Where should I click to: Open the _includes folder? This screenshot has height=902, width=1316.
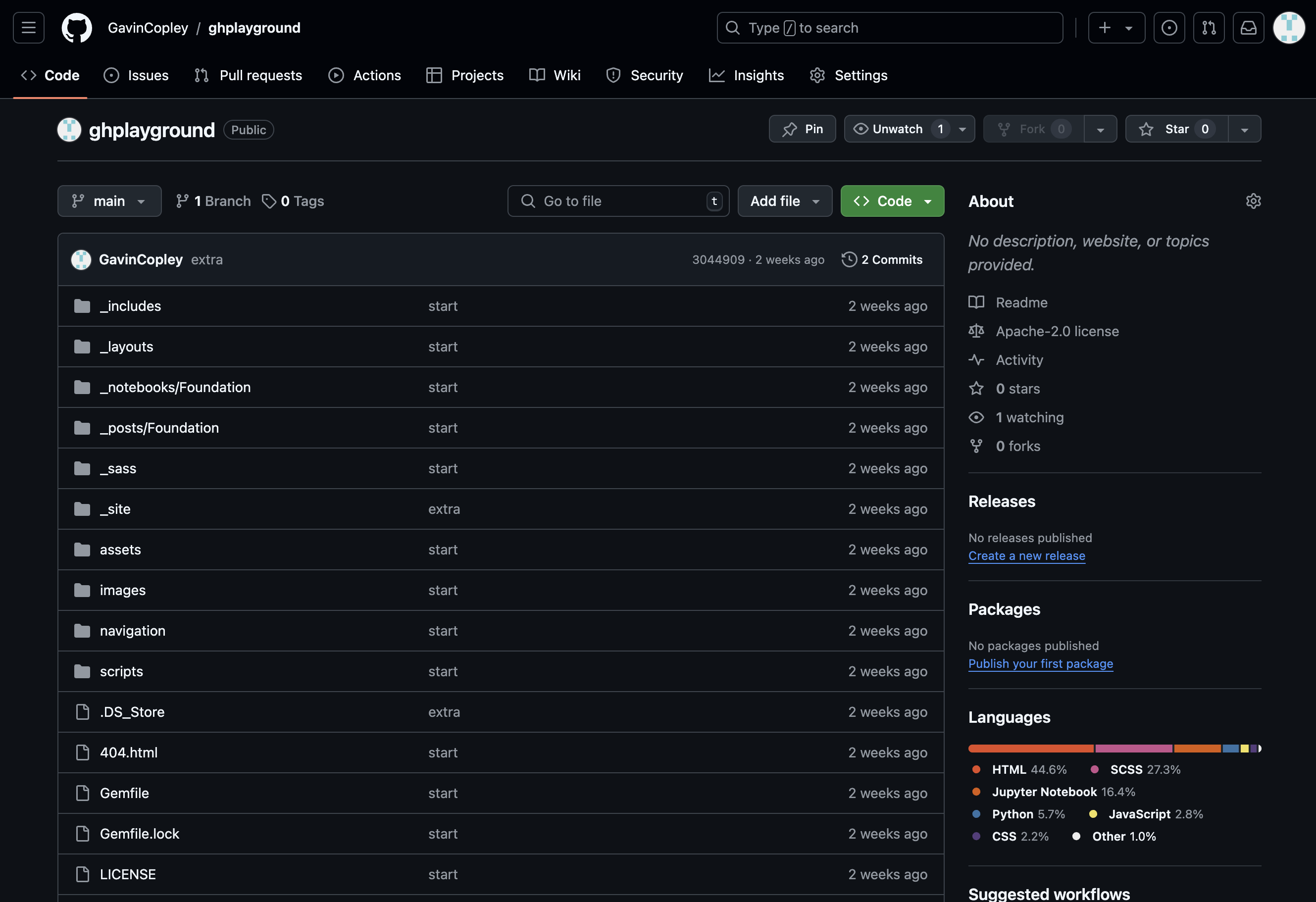(x=130, y=306)
